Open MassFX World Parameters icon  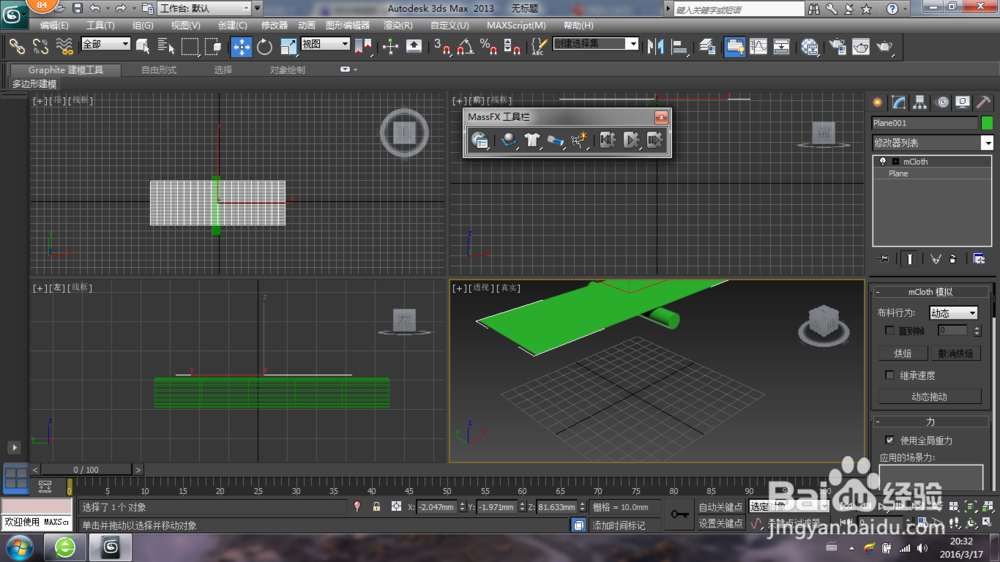pos(480,140)
